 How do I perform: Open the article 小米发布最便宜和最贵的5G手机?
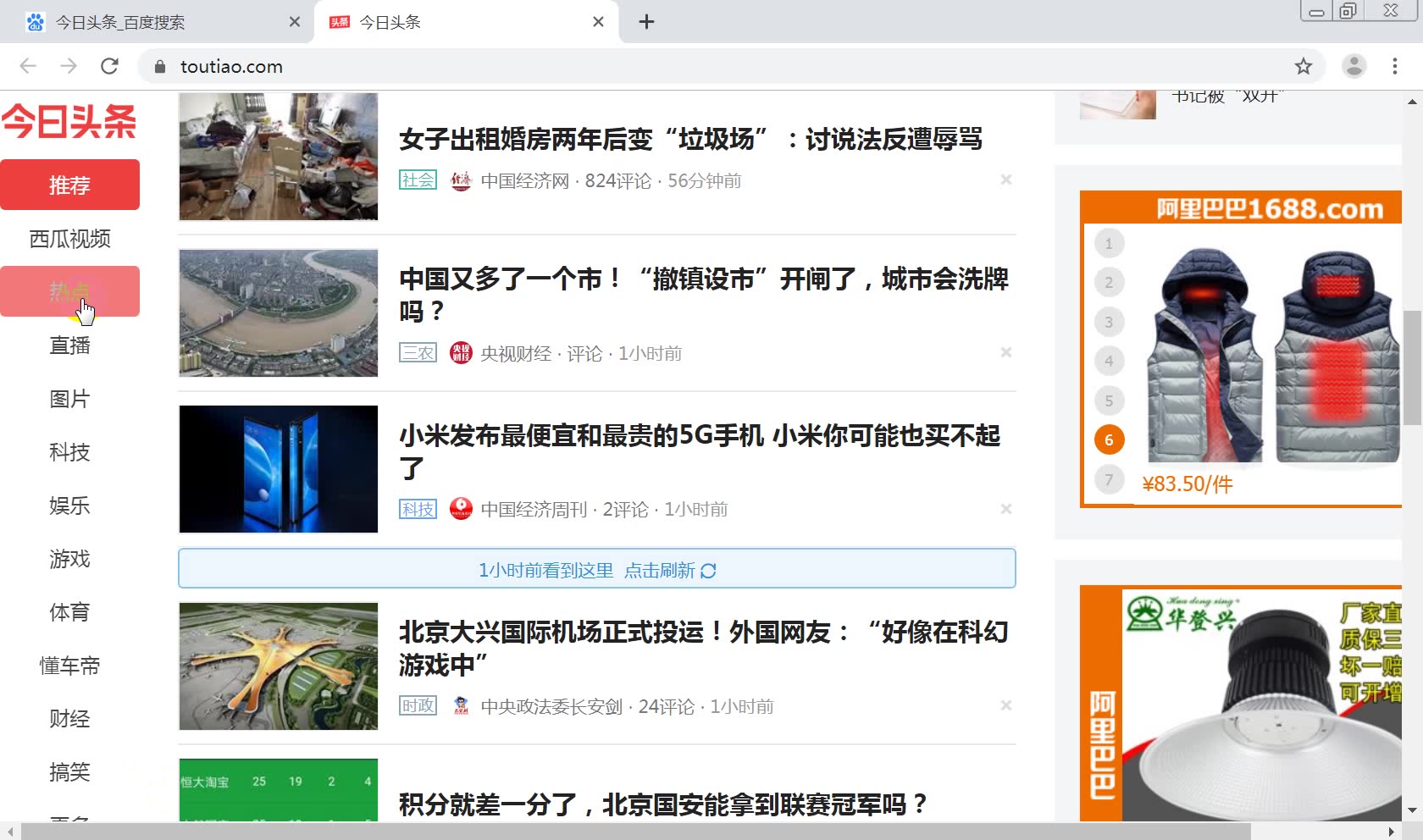700,451
